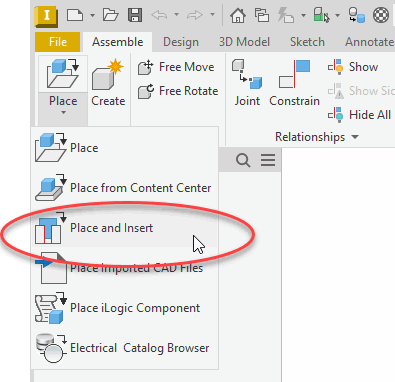
Task: Choose Place and Insert option
Action: [x=125, y=228]
